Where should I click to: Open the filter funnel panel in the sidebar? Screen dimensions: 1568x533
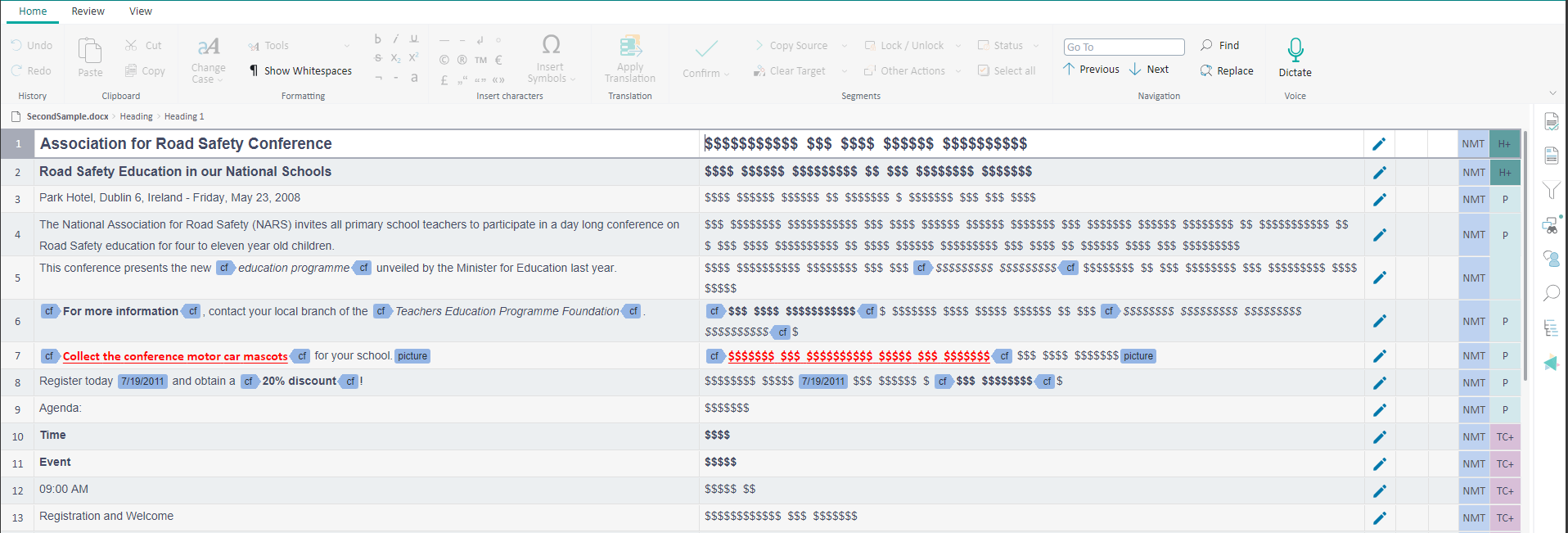[1551, 190]
